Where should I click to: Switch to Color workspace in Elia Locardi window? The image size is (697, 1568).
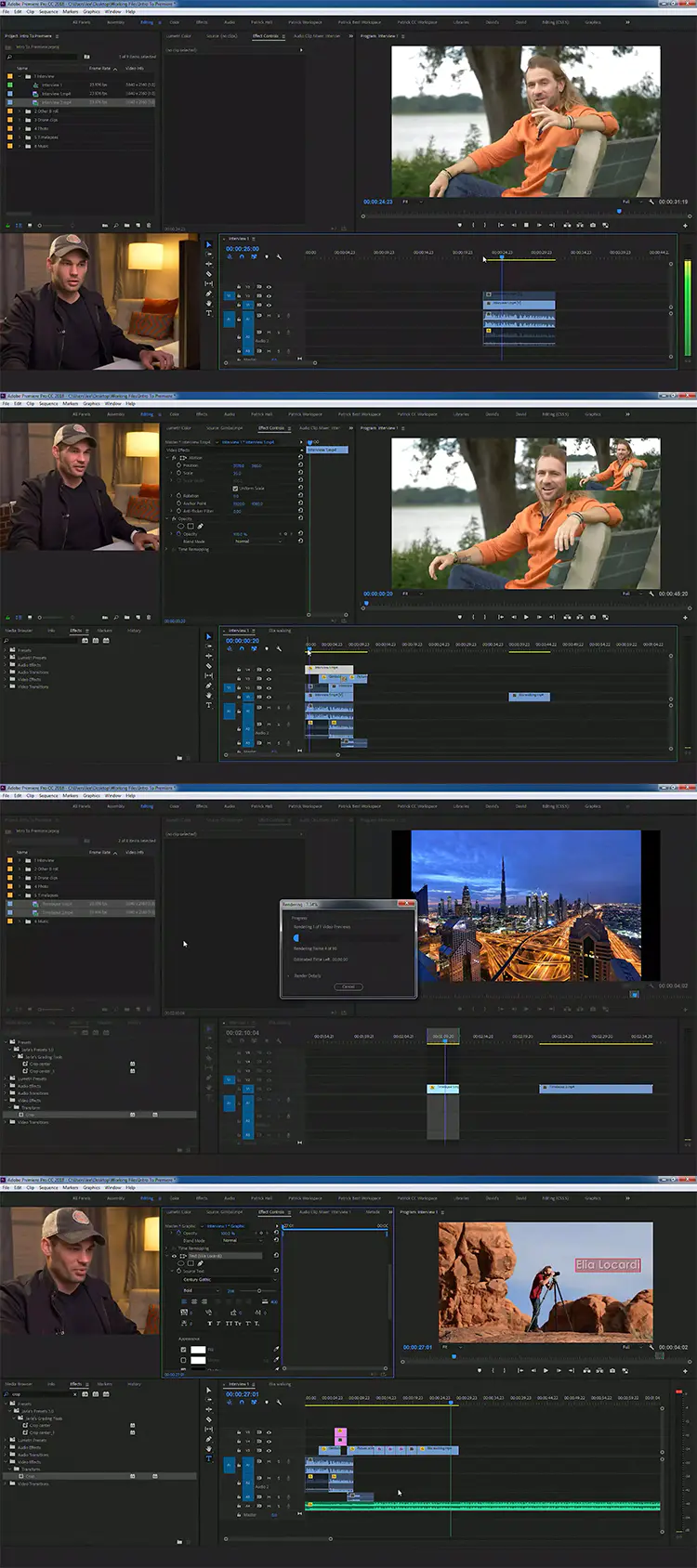174,1197
